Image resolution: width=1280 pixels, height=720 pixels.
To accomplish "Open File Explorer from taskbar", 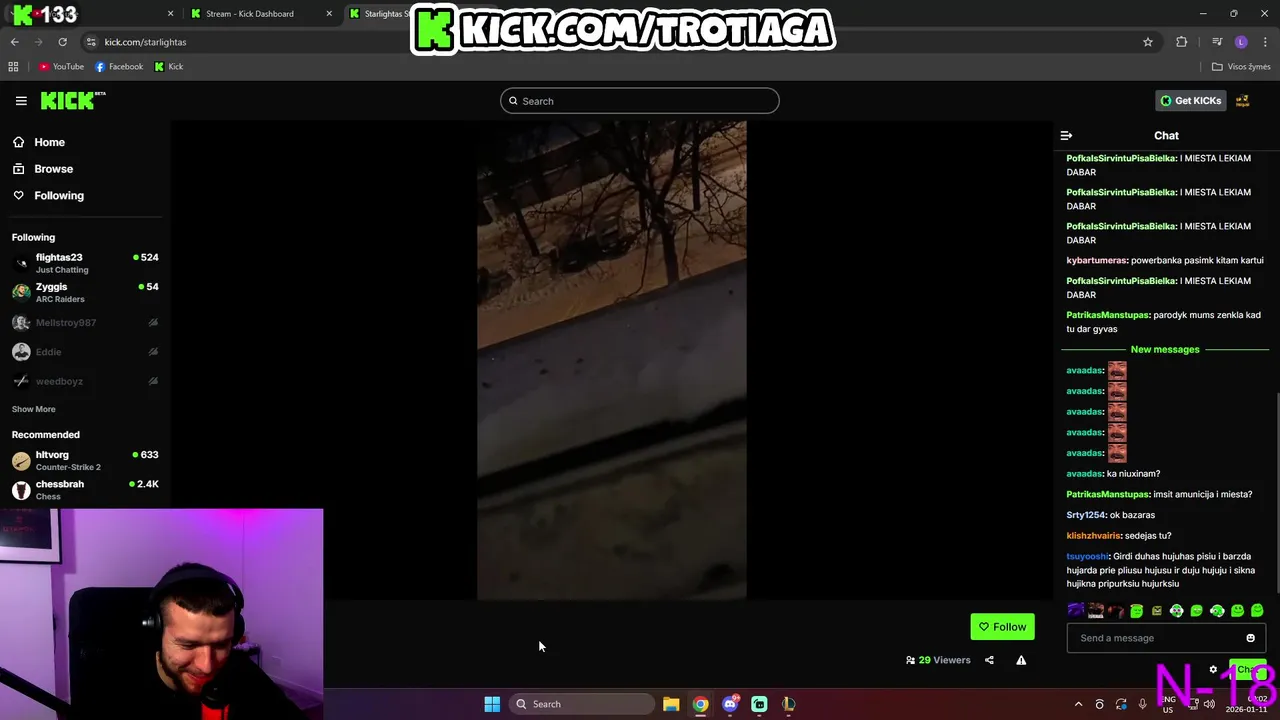I will (x=671, y=704).
